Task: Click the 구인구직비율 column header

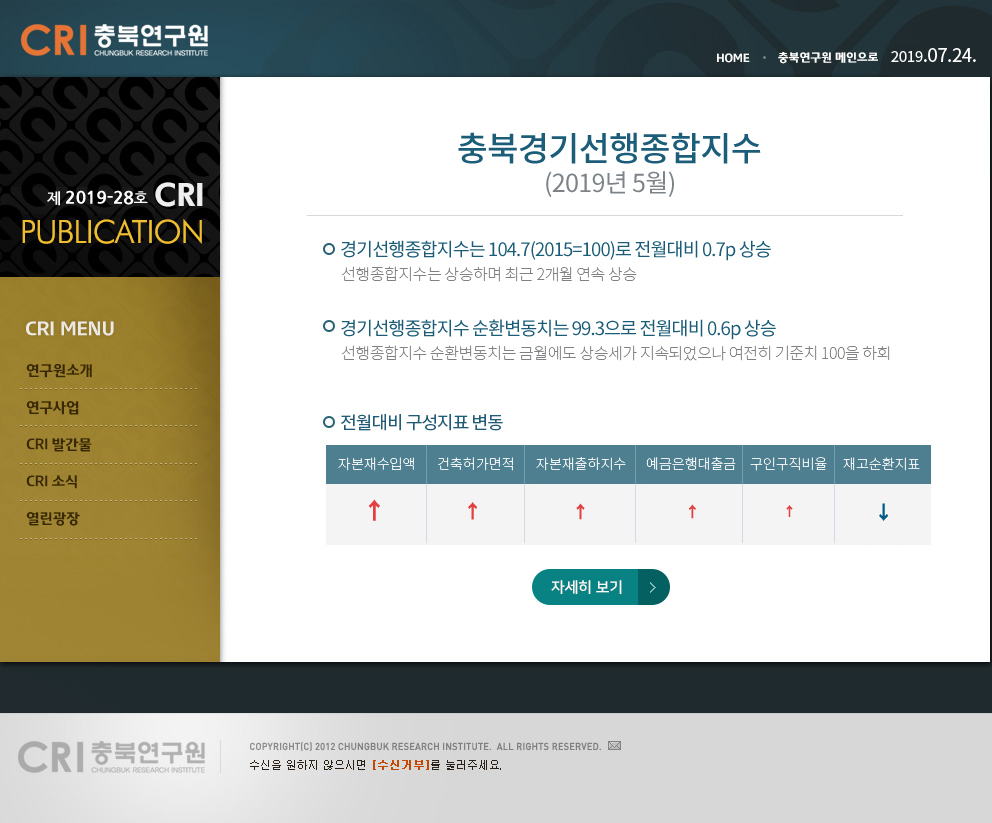Action: pos(788,464)
